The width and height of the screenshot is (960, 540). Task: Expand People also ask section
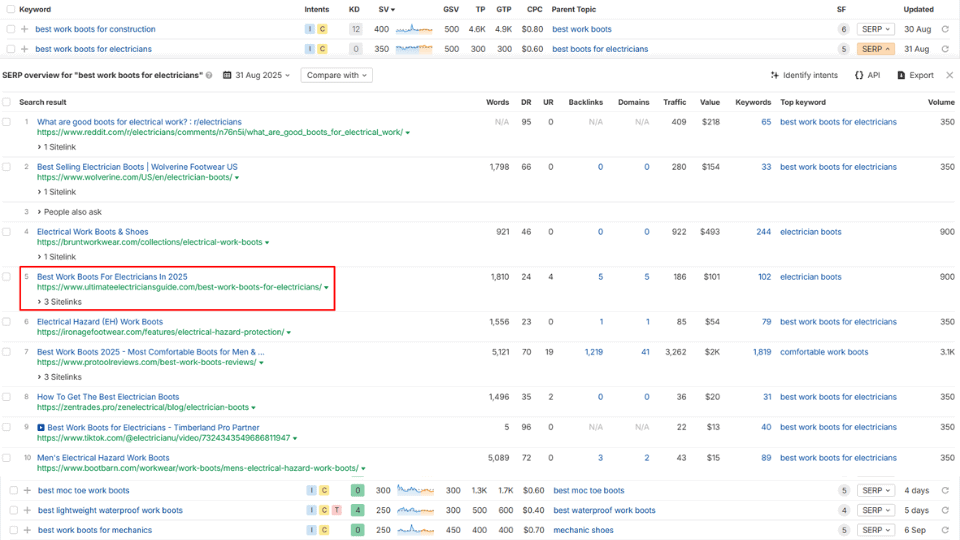pyautogui.click(x=69, y=212)
